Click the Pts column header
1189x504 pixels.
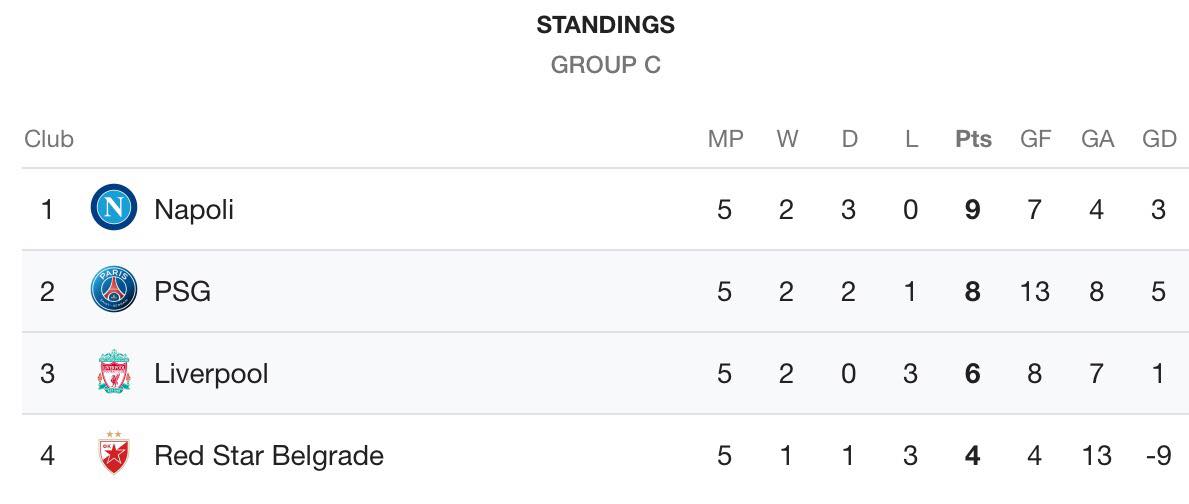coord(973,139)
